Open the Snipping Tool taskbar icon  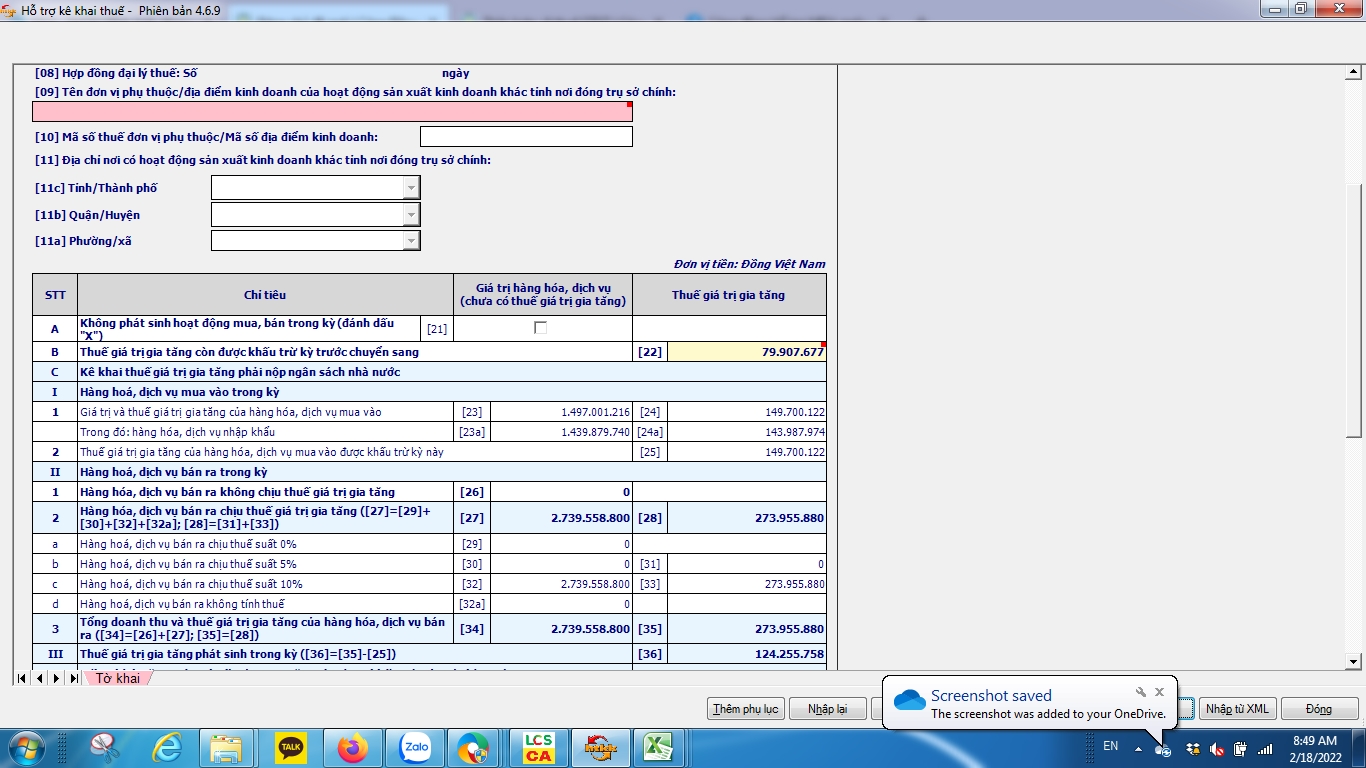(104, 747)
